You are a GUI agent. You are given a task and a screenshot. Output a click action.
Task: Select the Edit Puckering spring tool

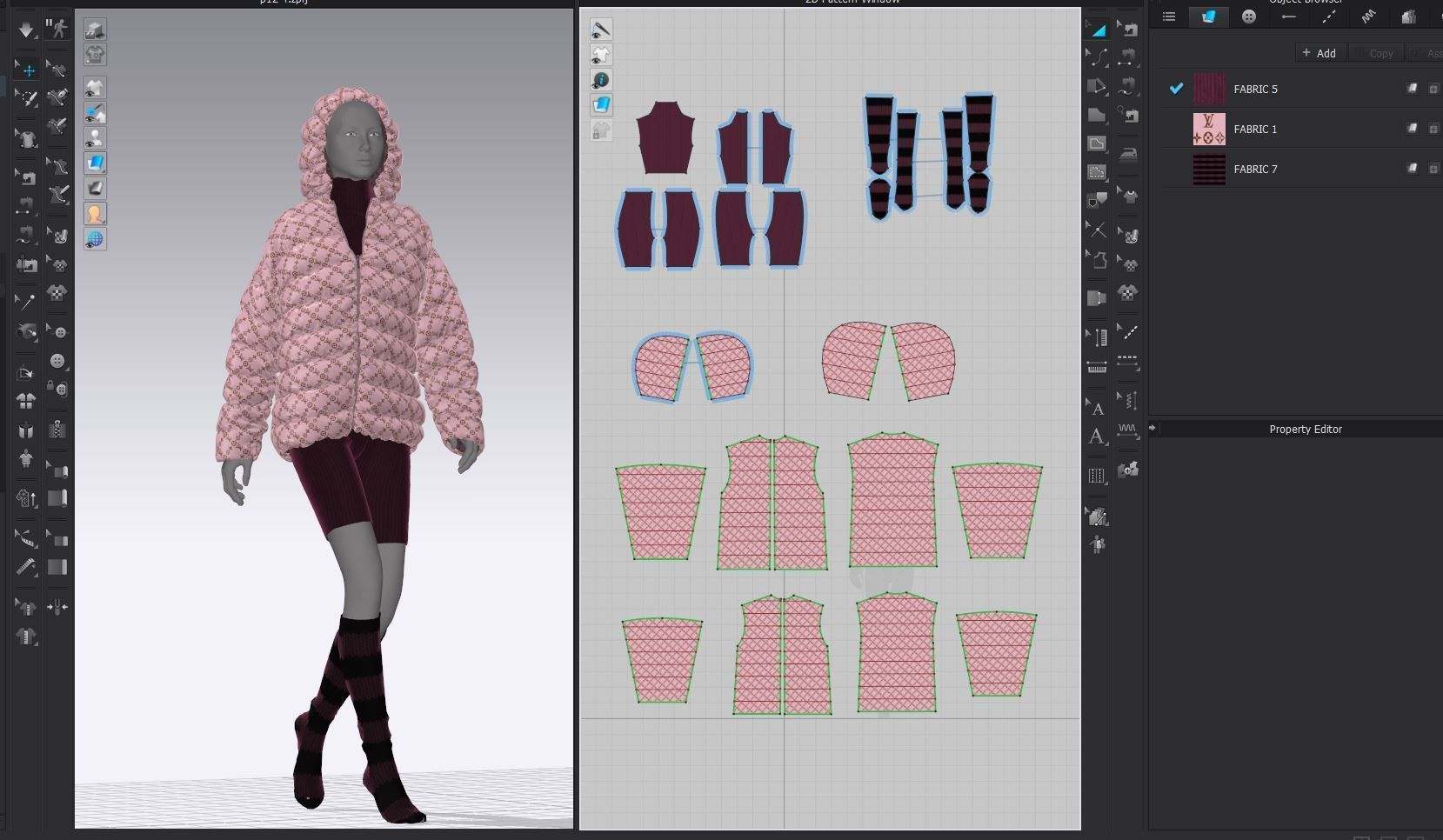[x=1128, y=400]
